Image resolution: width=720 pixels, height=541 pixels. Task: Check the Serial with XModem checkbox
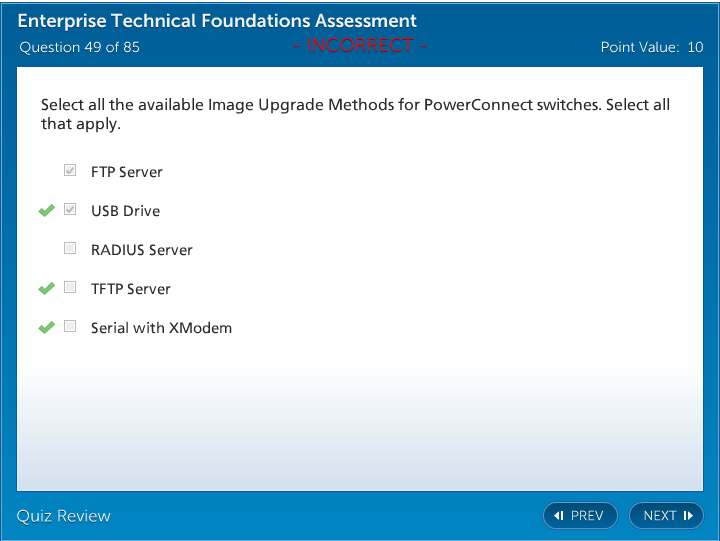70,327
